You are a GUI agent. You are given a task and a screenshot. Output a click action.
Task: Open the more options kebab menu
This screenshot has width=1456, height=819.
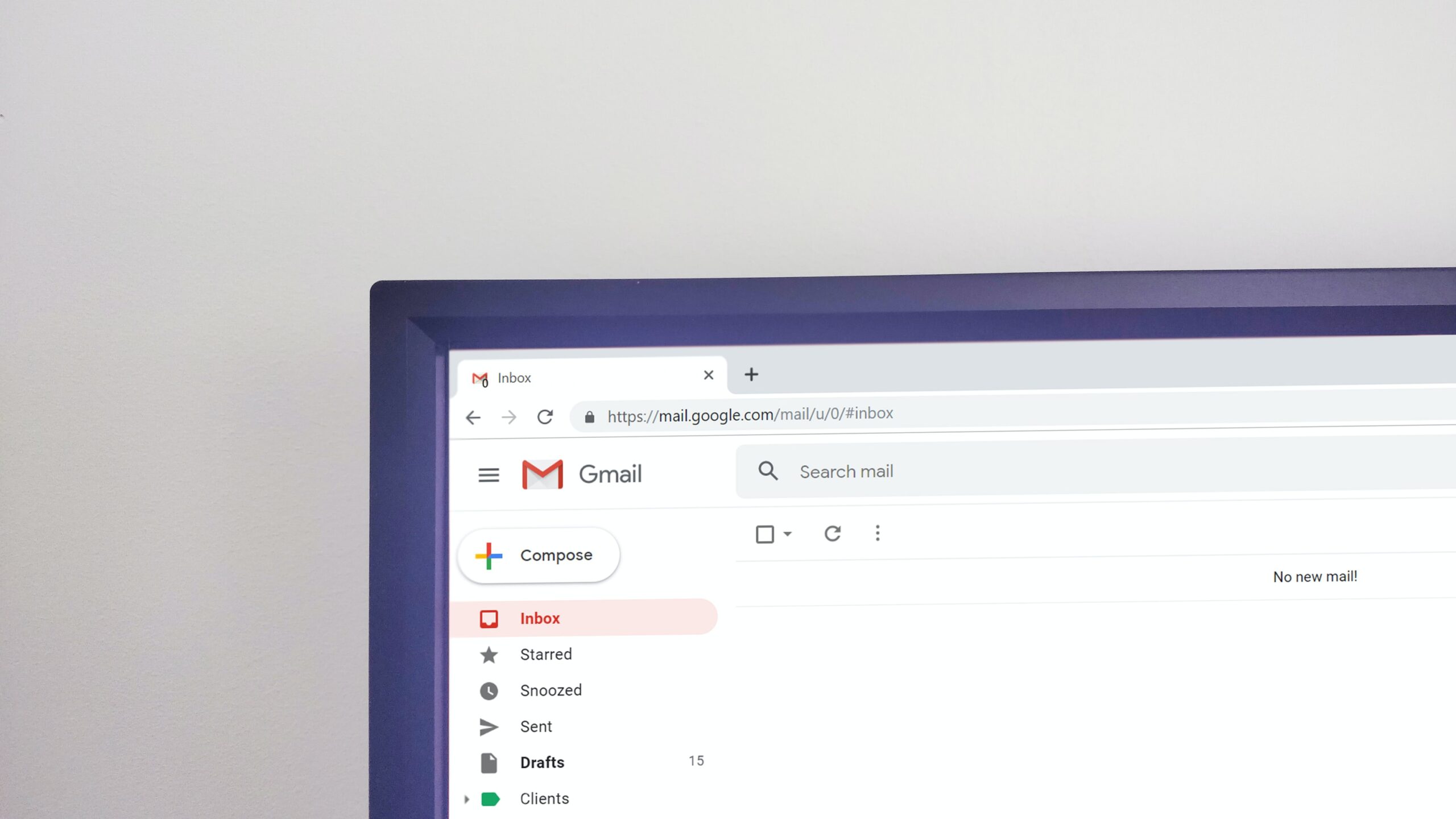click(x=877, y=533)
